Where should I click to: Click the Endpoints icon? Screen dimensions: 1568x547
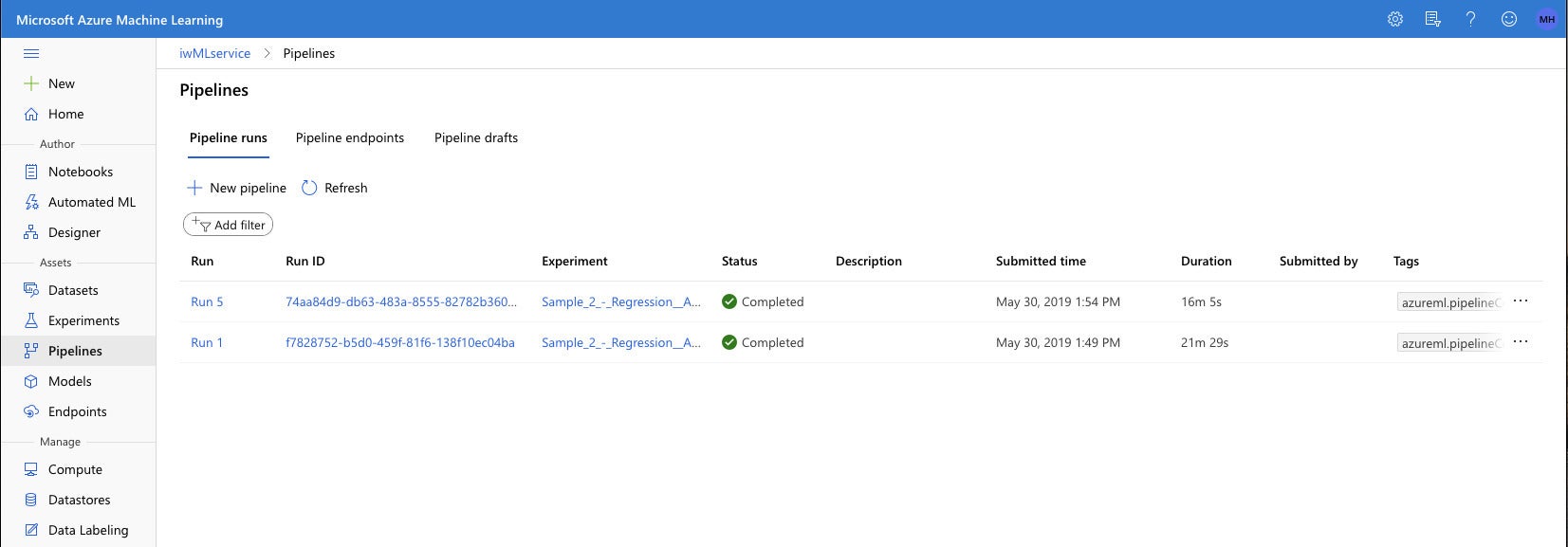pyautogui.click(x=31, y=411)
